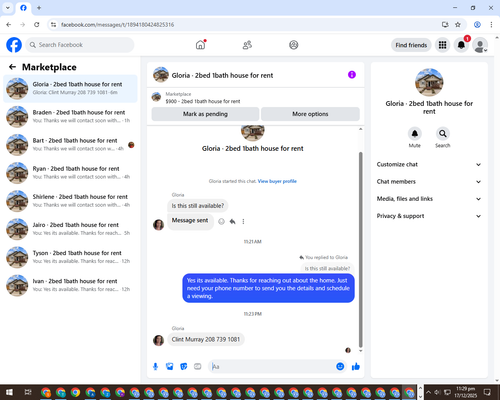This screenshot has height=400, width=500.
Task: Open the Friends icon in top navigation
Action: 247,45
